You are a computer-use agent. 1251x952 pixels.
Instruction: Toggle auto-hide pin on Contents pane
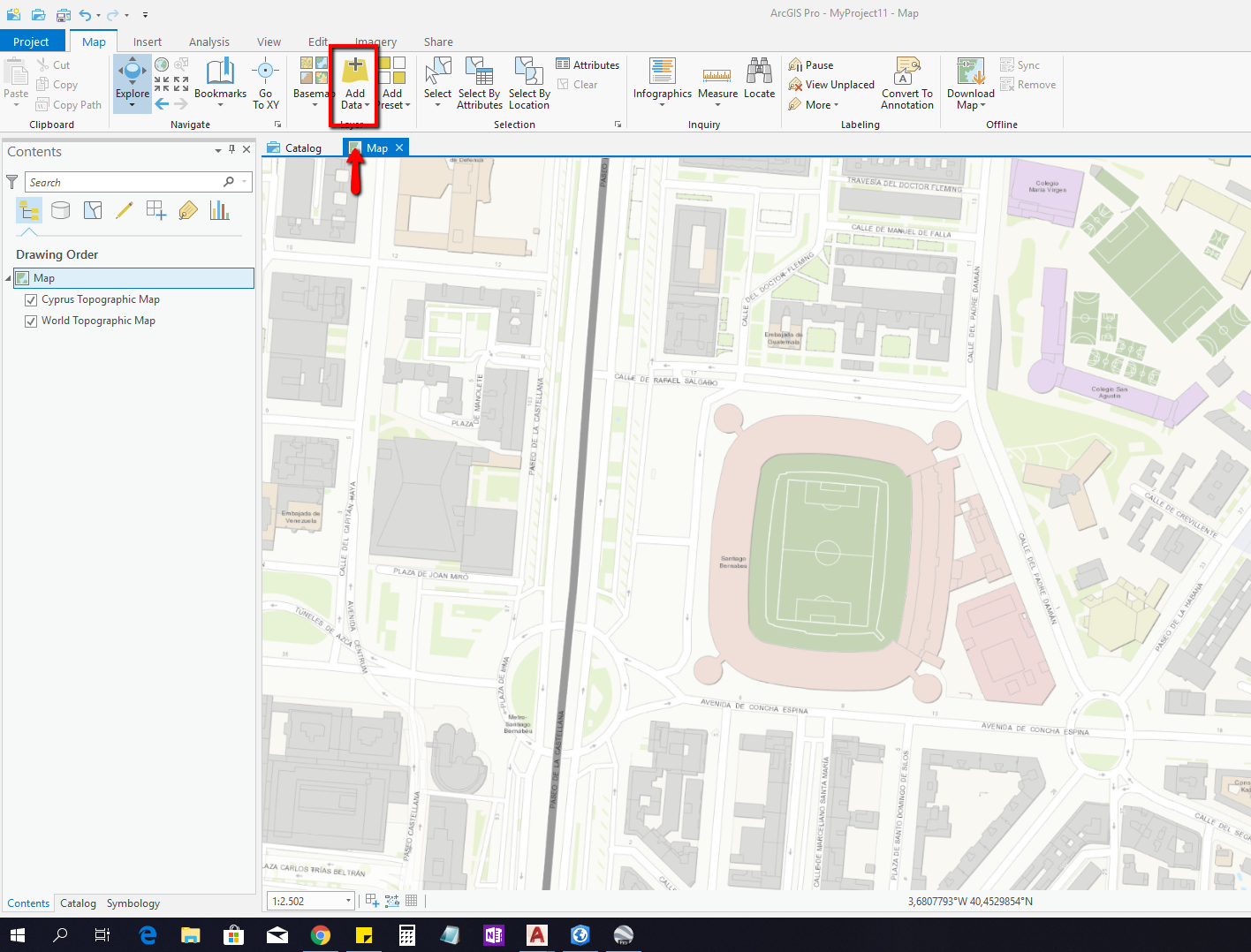point(232,150)
